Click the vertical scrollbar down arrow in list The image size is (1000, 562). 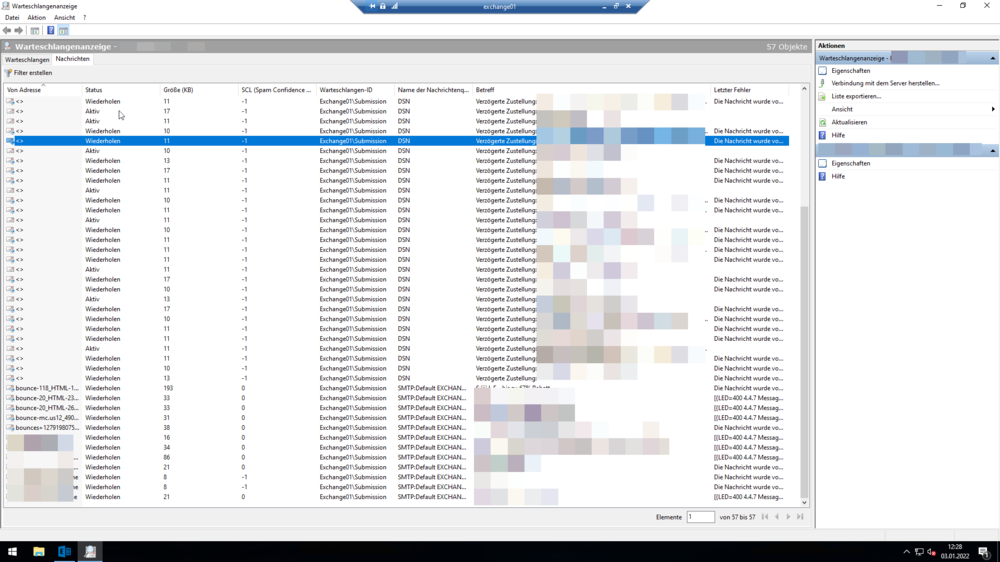(x=804, y=502)
